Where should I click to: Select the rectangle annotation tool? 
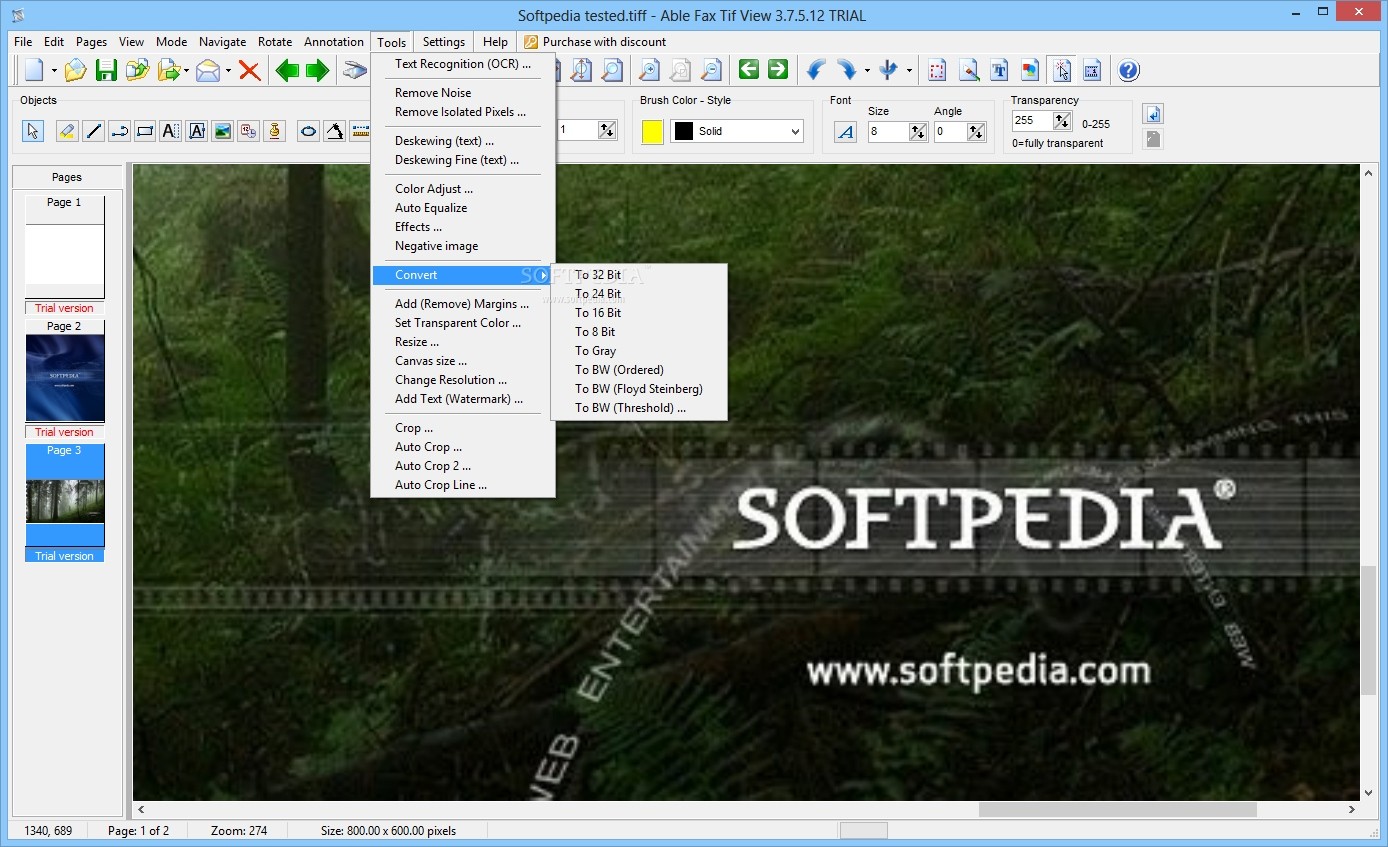[x=145, y=131]
